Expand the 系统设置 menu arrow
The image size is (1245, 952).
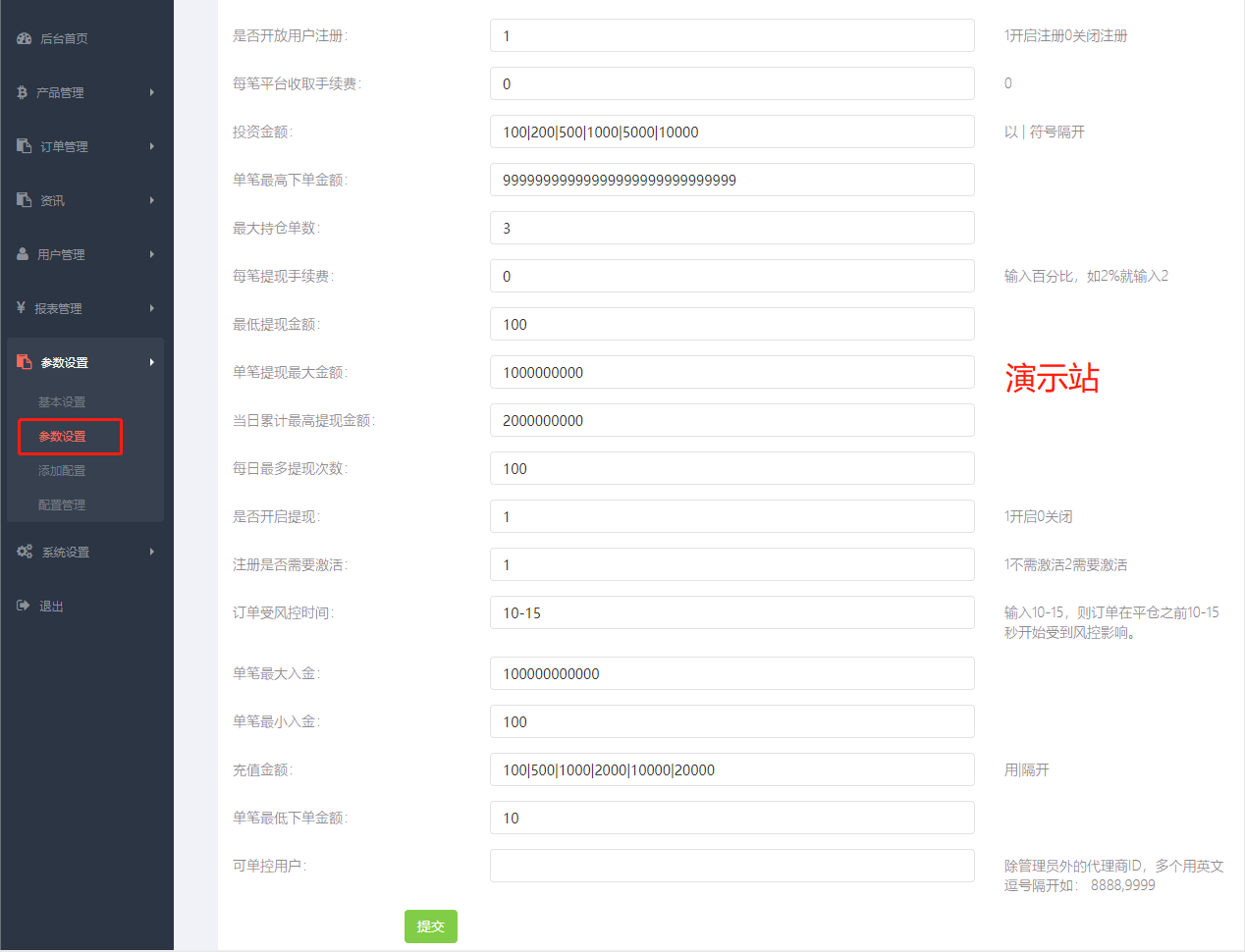coord(152,552)
